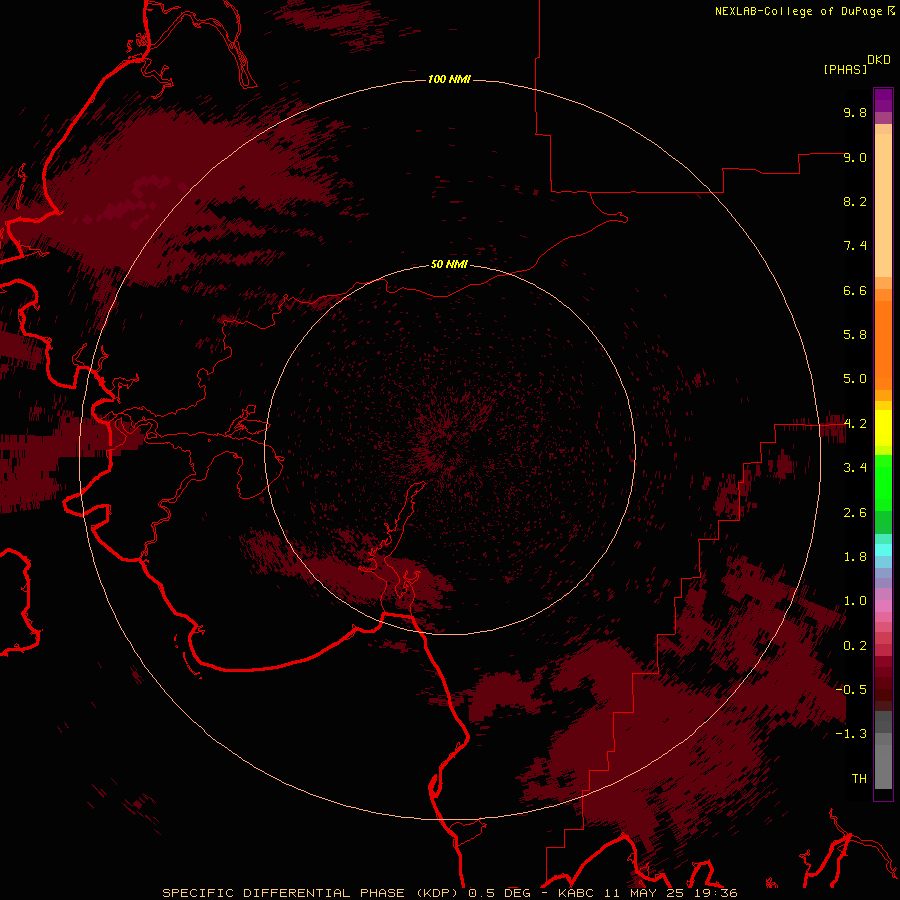Click the 7.4 value on the color scale
The width and height of the screenshot is (900, 900).
855,246
